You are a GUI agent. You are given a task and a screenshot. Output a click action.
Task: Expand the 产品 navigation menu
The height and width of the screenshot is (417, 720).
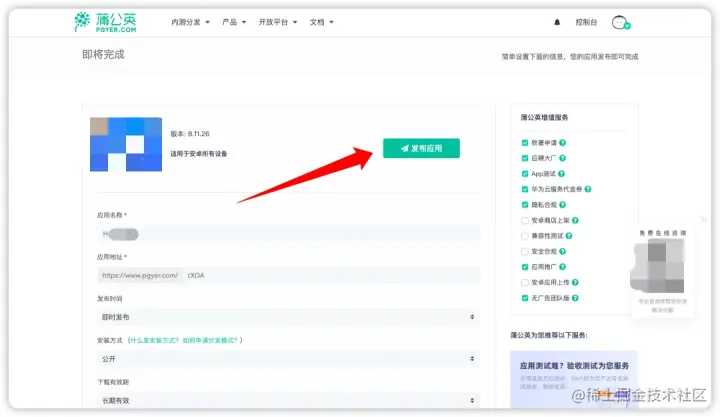234,22
